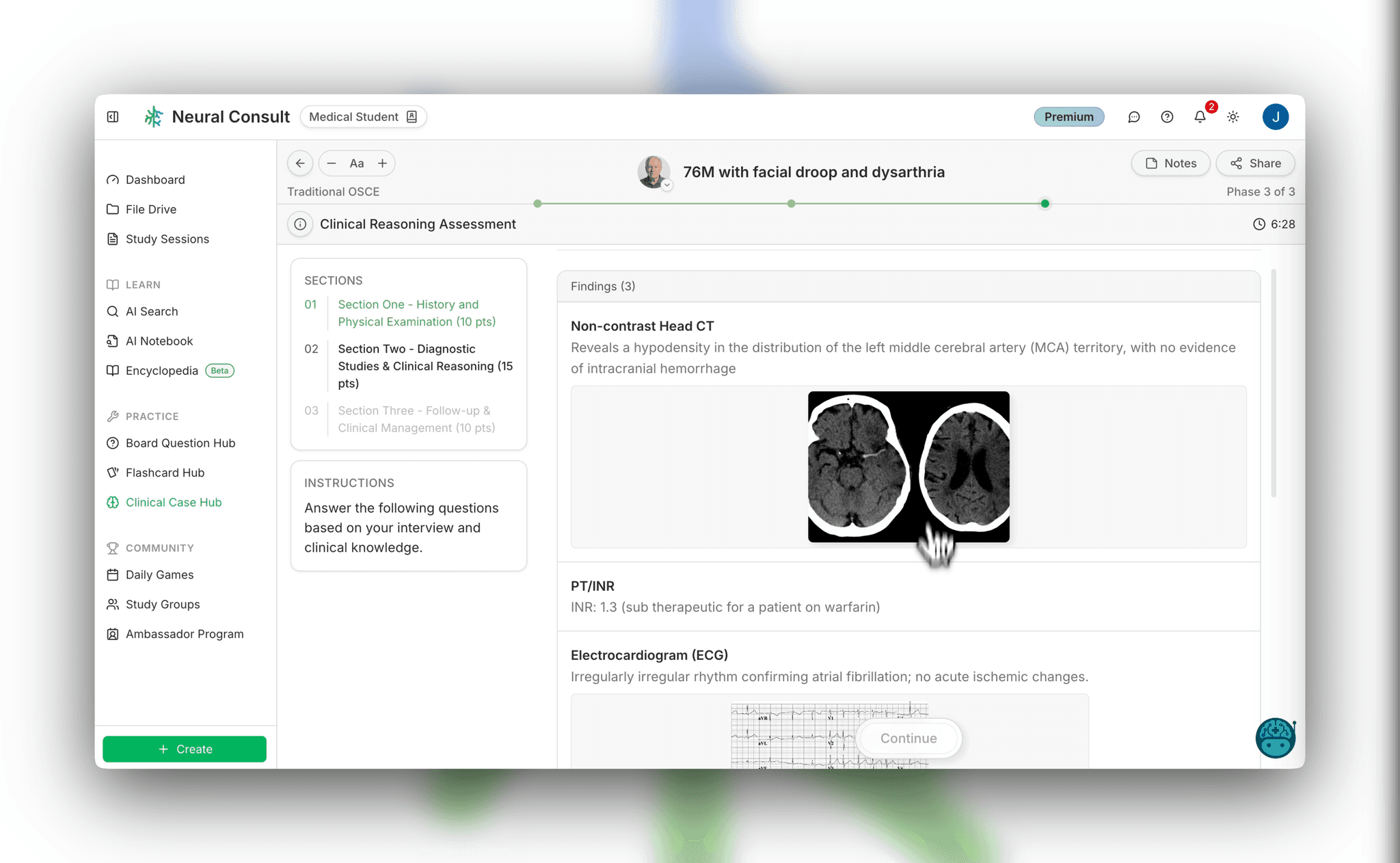1400x863 pixels.
Task: Open Study Sessions
Action: 167,239
